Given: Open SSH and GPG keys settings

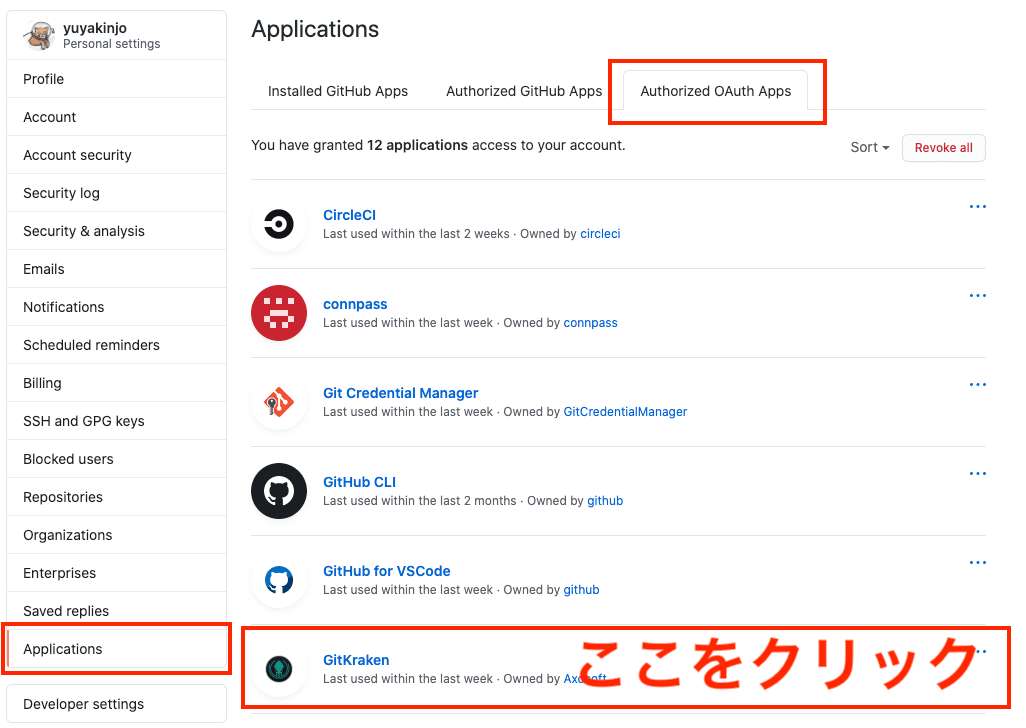Looking at the screenshot, I should [x=116, y=421].
